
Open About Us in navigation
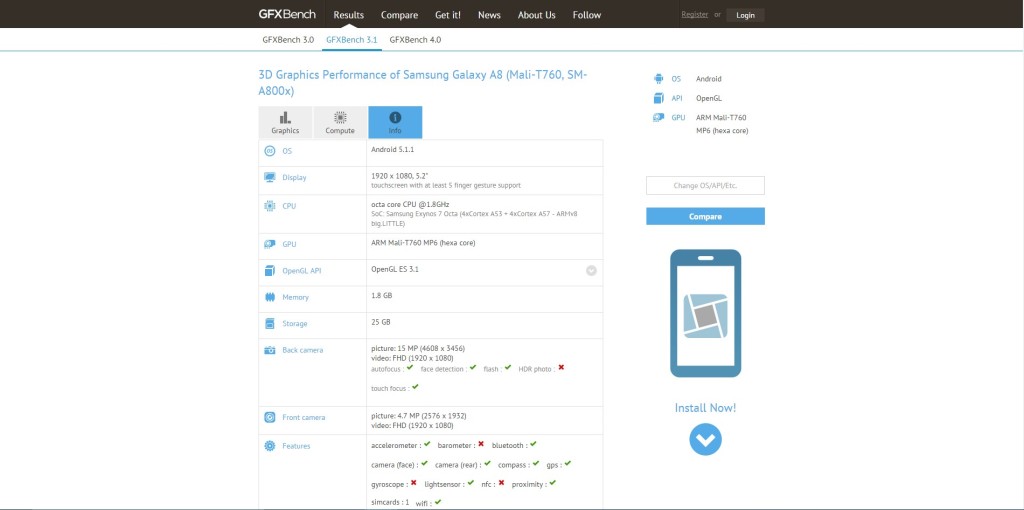pyautogui.click(x=537, y=15)
